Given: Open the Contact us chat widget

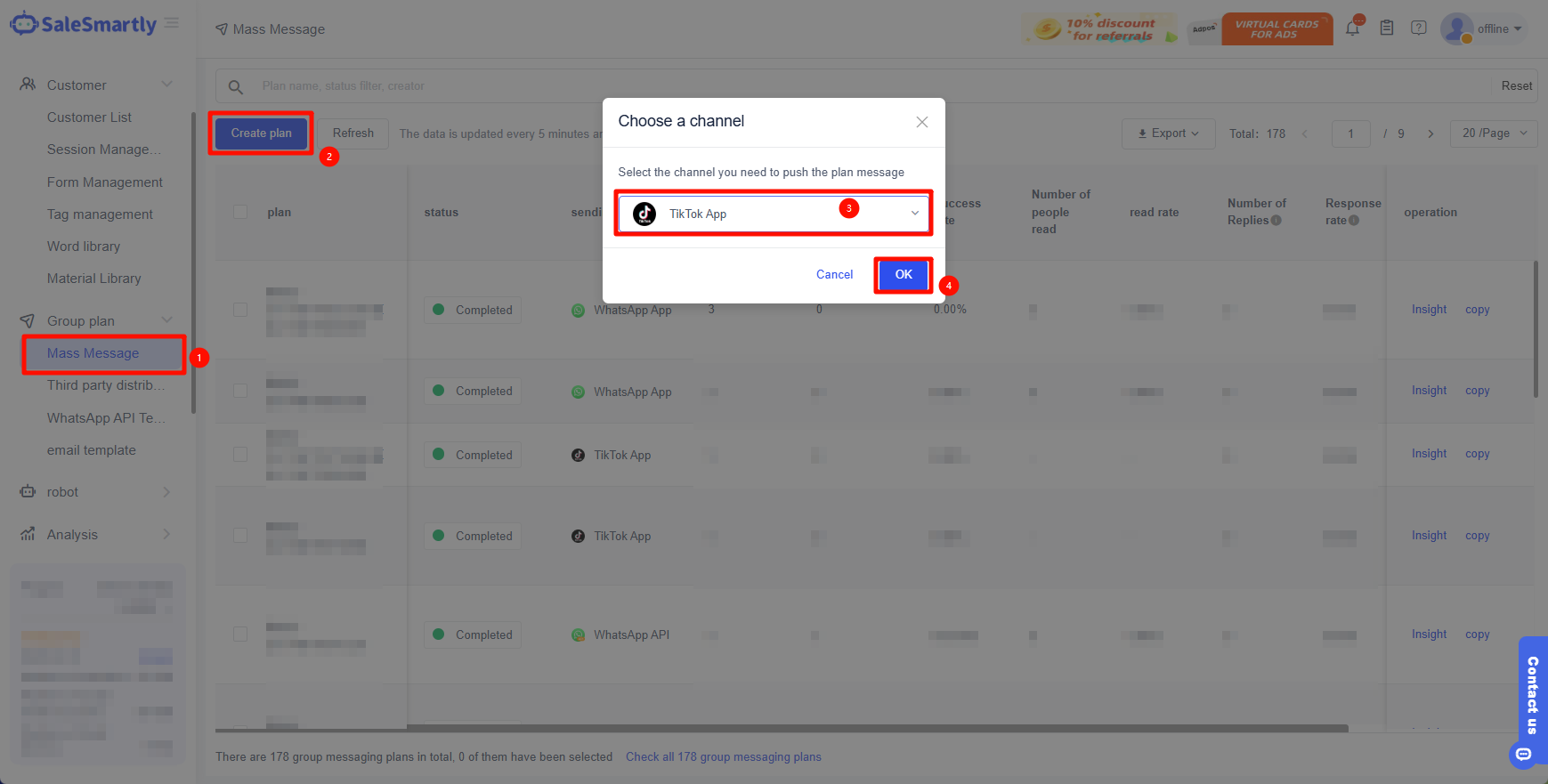Looking at the screenshot, I should (1532, 701).
